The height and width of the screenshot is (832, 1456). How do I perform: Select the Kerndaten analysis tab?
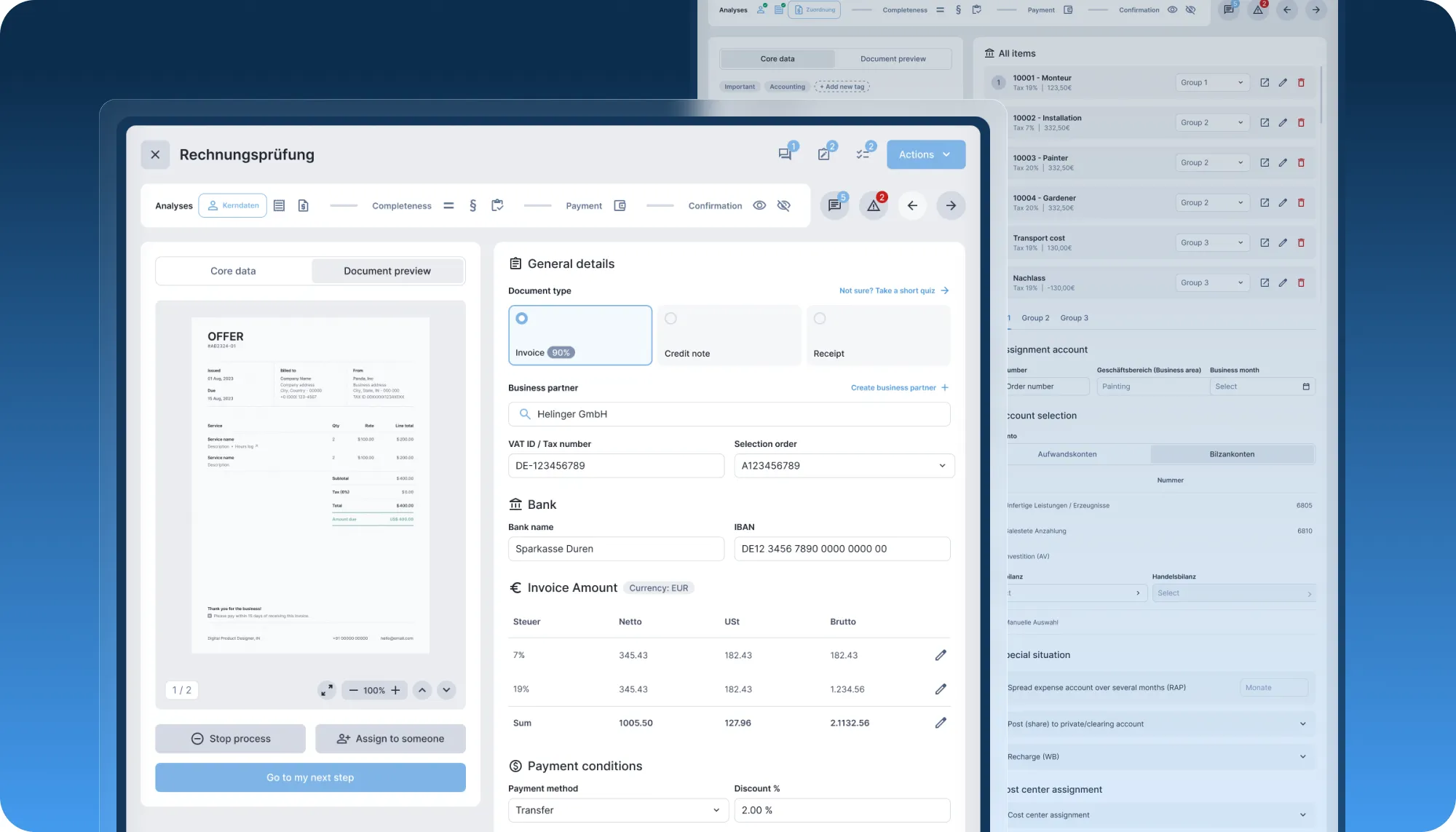coord(233,206)
